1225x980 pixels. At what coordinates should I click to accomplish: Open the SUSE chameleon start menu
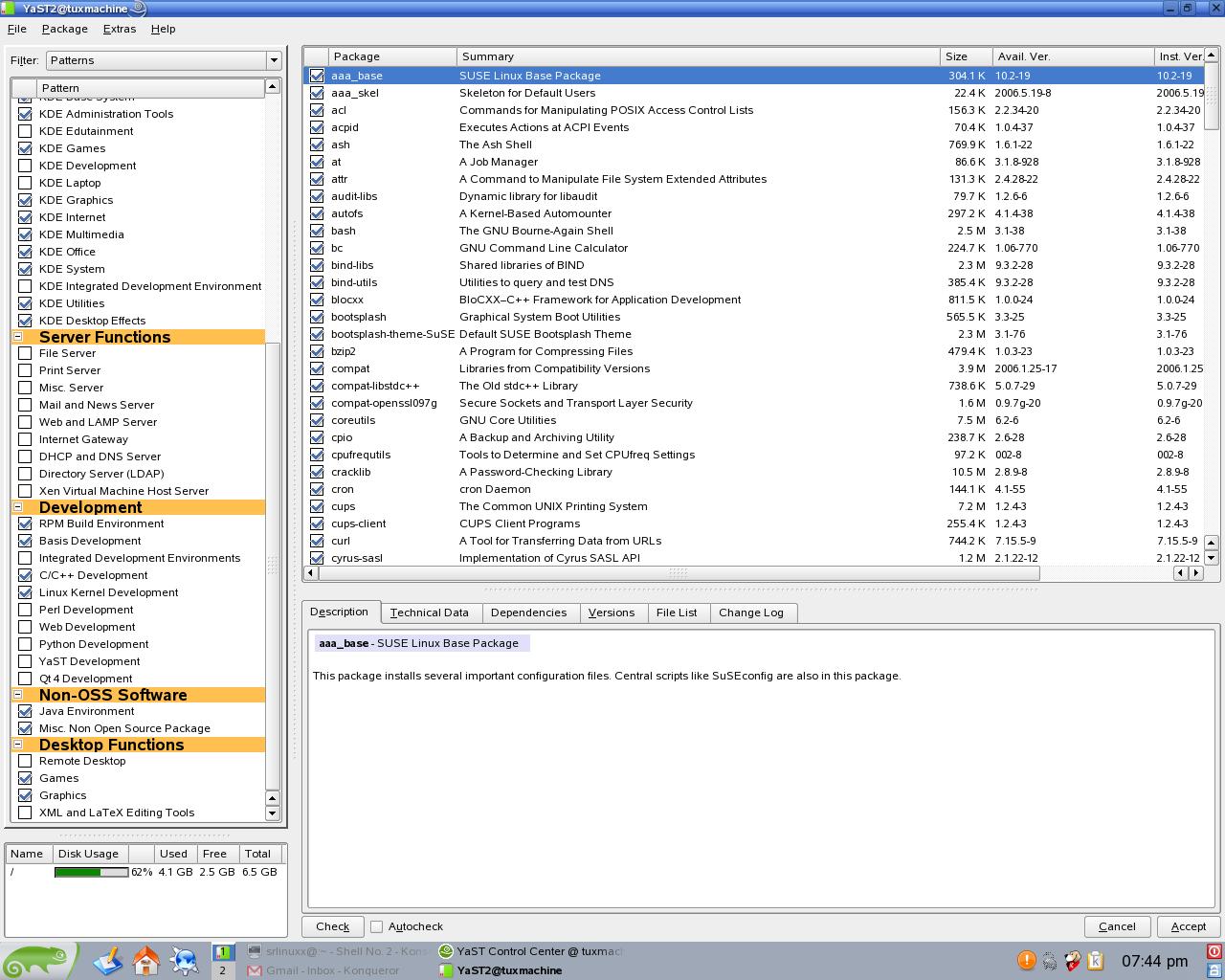[x=38, y=961]
